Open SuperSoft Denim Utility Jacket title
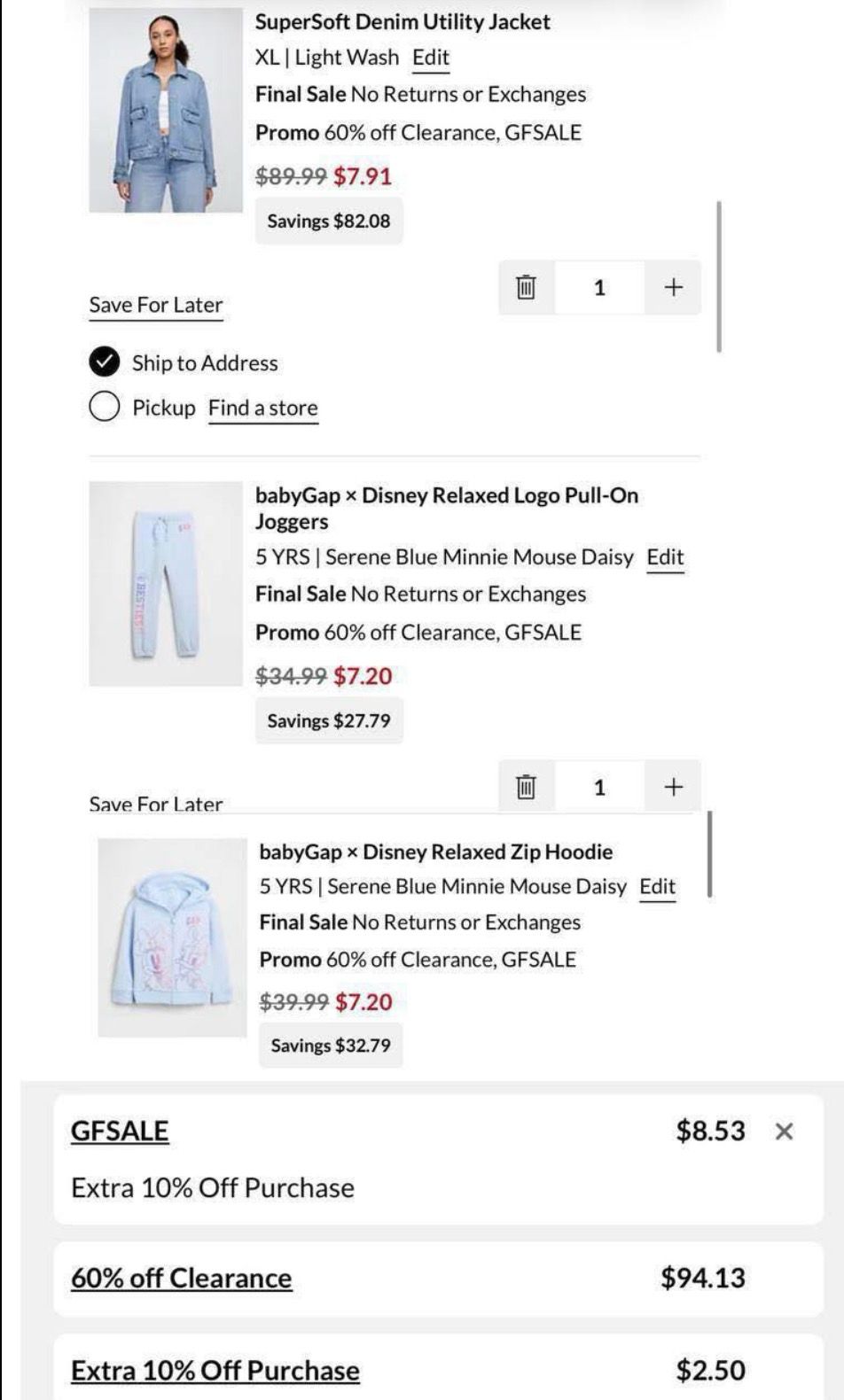The image size is (844, 1400). [402, 22]
